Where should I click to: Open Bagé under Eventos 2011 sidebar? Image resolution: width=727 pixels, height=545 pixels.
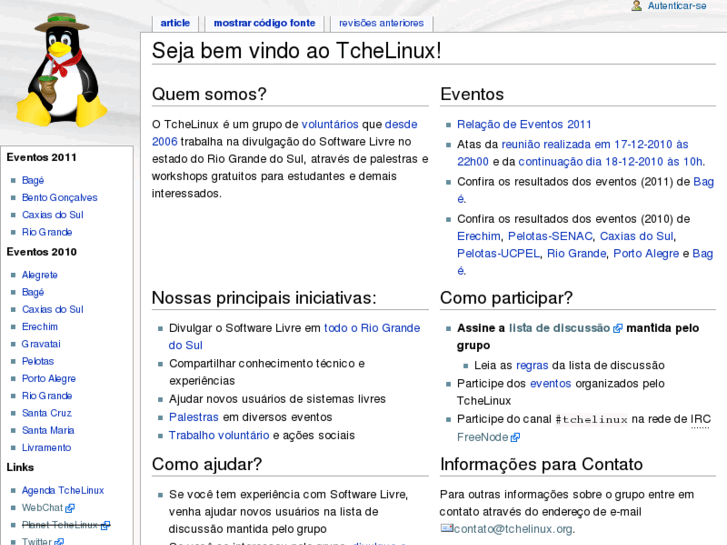point(33,180)
